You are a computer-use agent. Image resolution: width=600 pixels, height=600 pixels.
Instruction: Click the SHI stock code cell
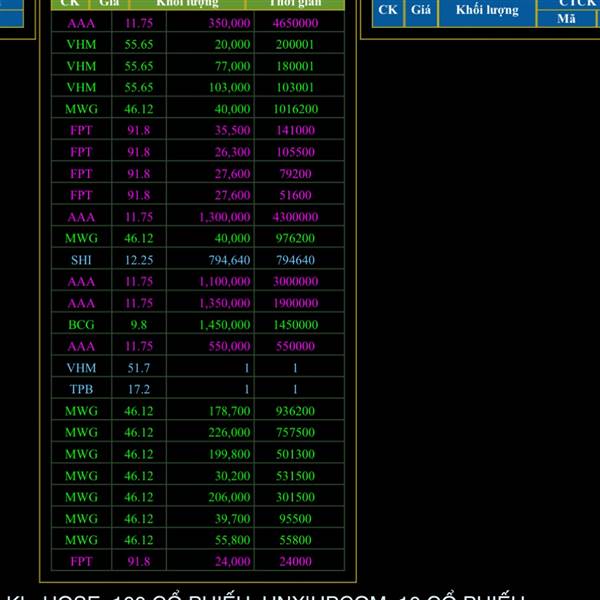(x=81, y=260)
